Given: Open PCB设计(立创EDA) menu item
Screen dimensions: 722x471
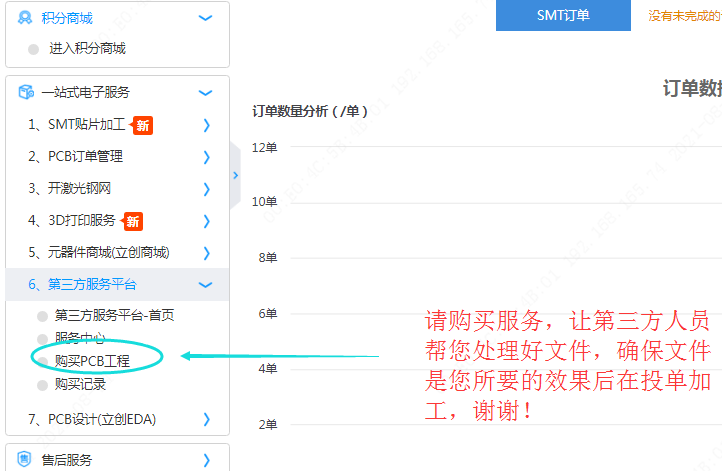Looking at the screenshot, I should 92,419.
